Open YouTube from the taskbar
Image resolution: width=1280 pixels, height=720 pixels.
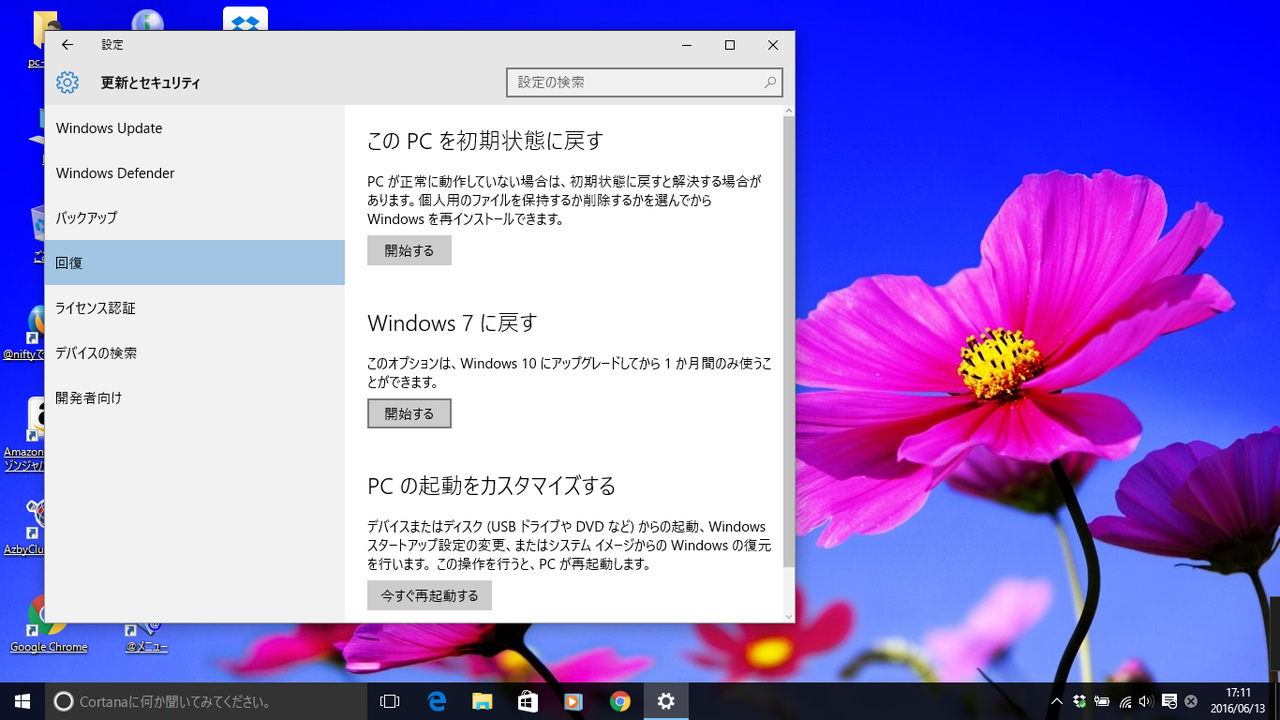coord(574,700)
